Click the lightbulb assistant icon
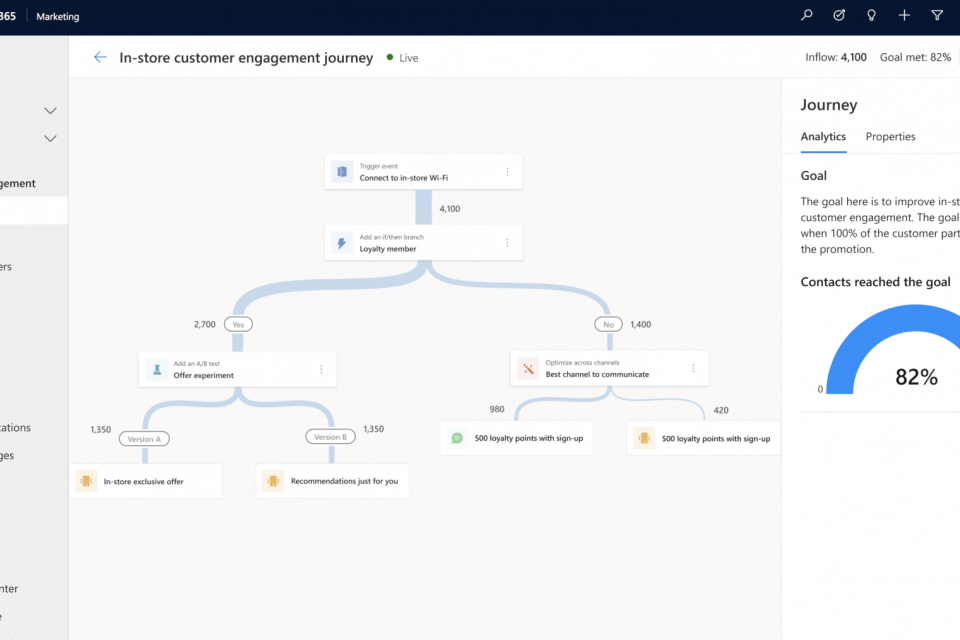This screenshot has width=960, height=640. 871,16
